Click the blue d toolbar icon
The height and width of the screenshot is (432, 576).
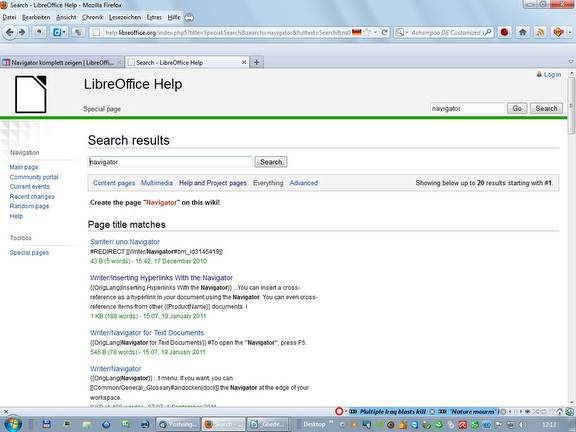click(x=57, y=32)
